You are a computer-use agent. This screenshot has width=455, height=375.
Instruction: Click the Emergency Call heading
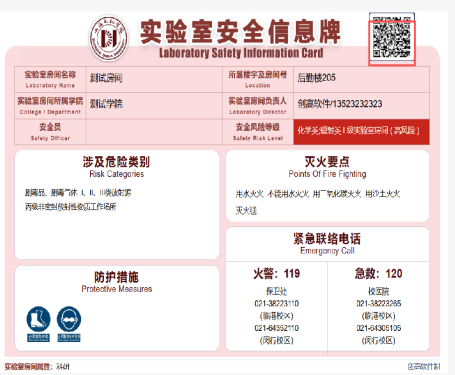[327, 251]
